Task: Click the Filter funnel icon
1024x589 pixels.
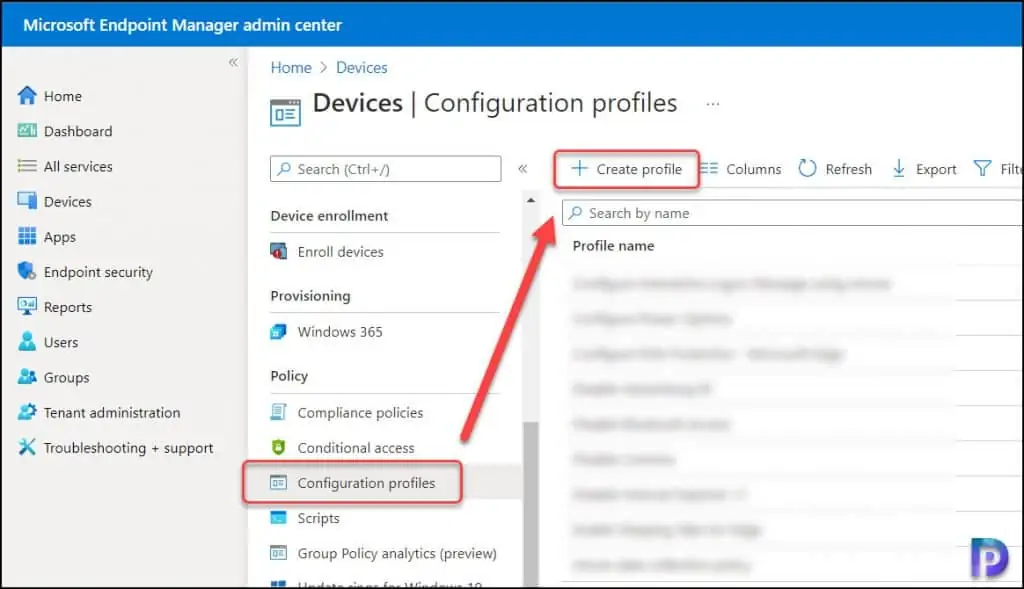Action: pyautogui.click(x=982, y=168)
